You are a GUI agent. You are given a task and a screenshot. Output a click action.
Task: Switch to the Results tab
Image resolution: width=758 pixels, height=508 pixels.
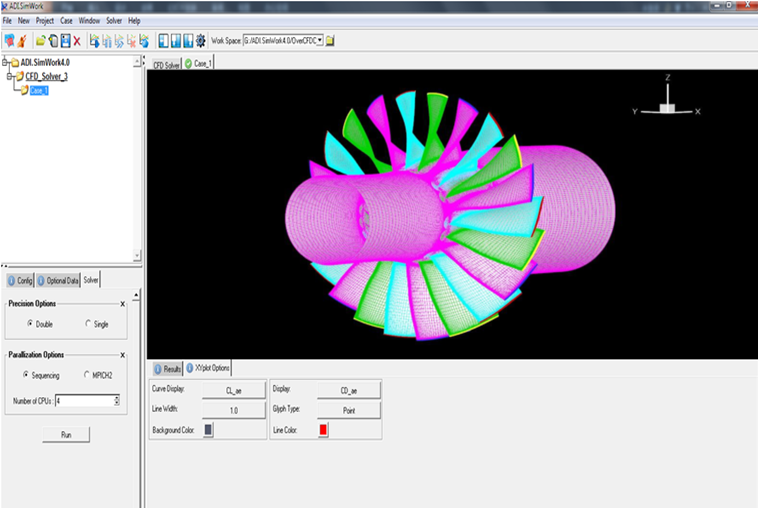pyautogui.click(x=166, y=369)
